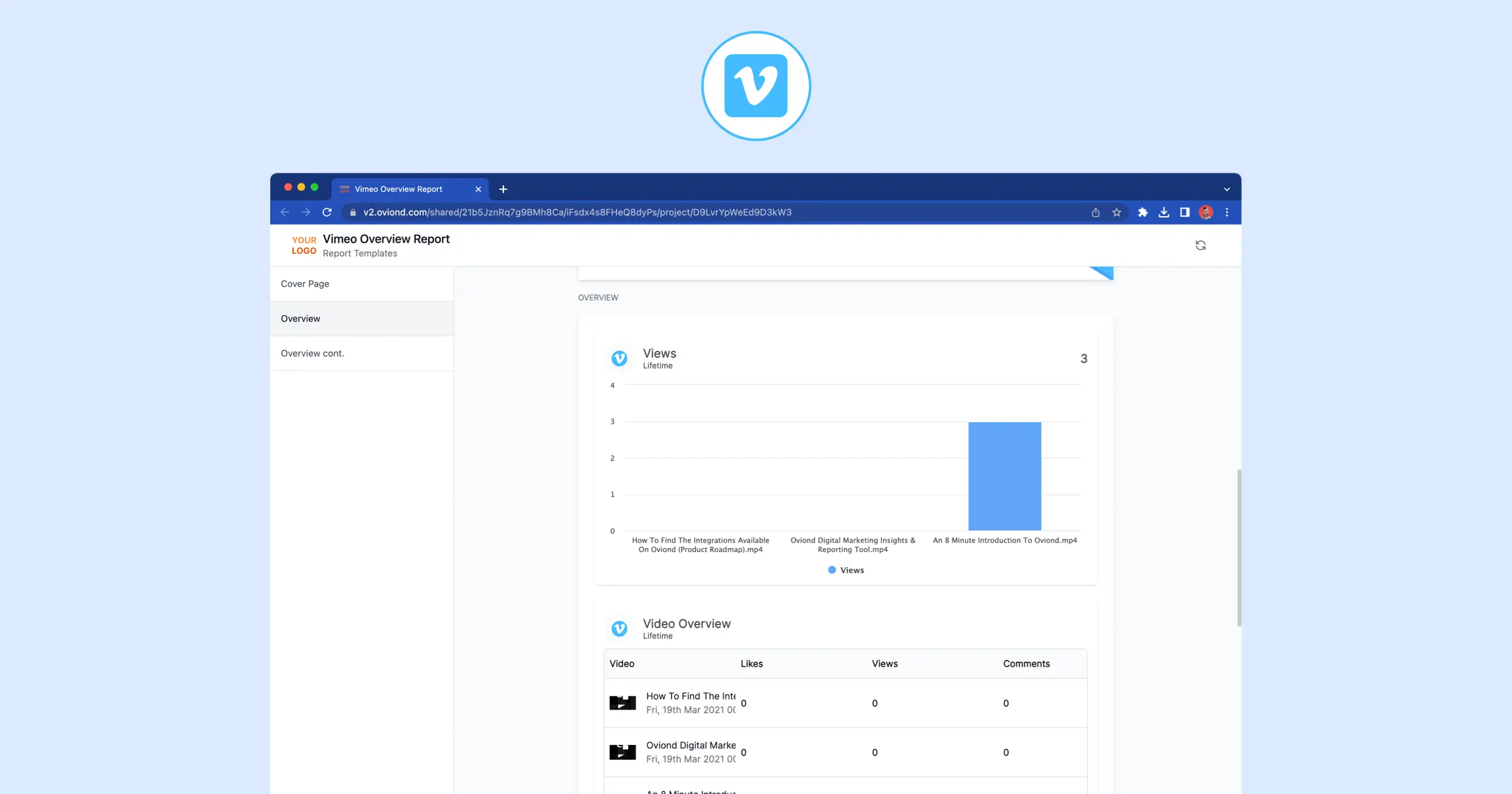Refresh the report data with the sync icon

(1201, 245)
